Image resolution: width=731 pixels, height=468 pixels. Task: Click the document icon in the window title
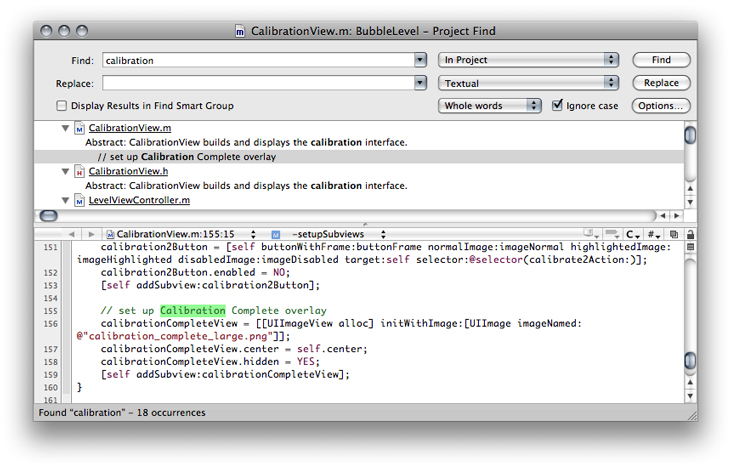coord(239,32)
